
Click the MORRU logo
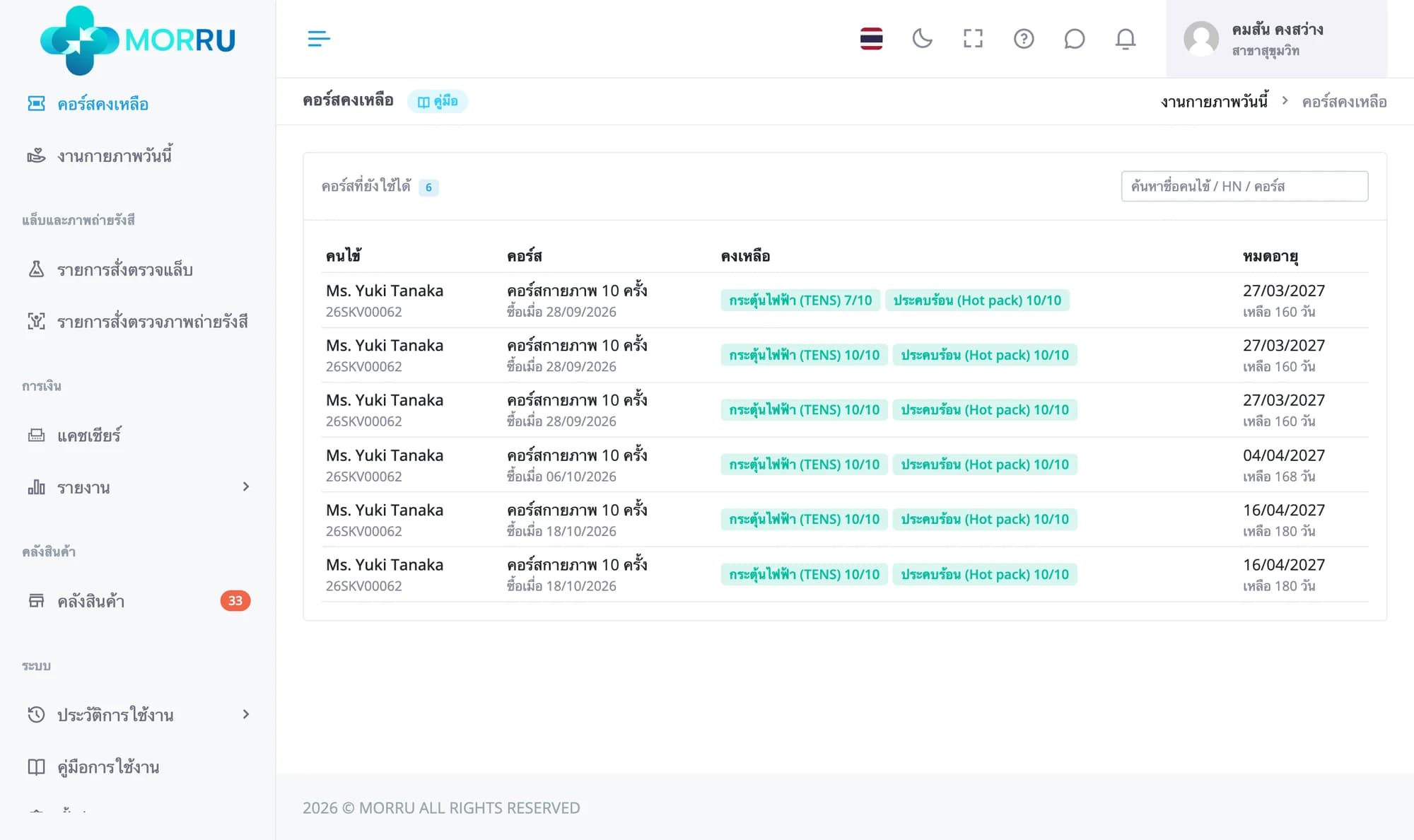tap(138, 40)
